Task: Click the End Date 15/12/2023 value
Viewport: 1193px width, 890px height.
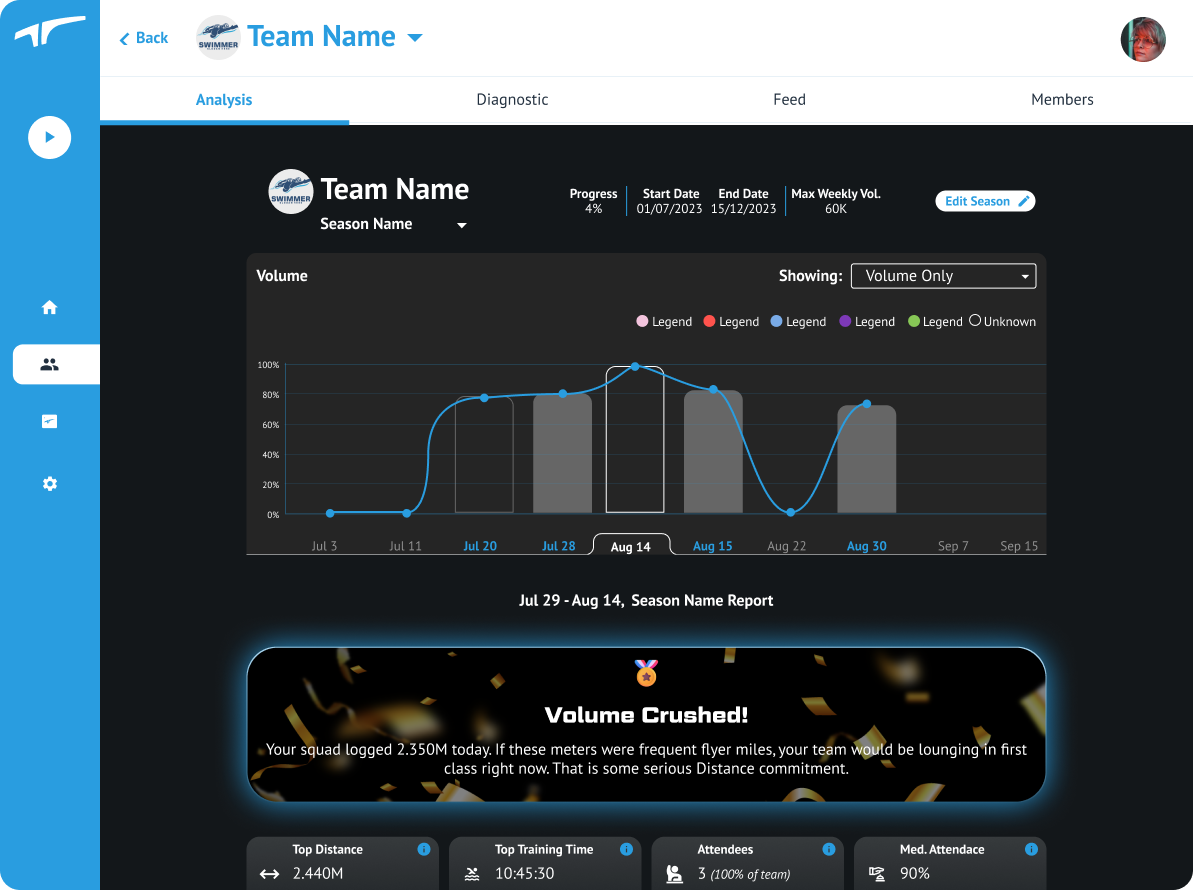Action: tap(743, 208)
